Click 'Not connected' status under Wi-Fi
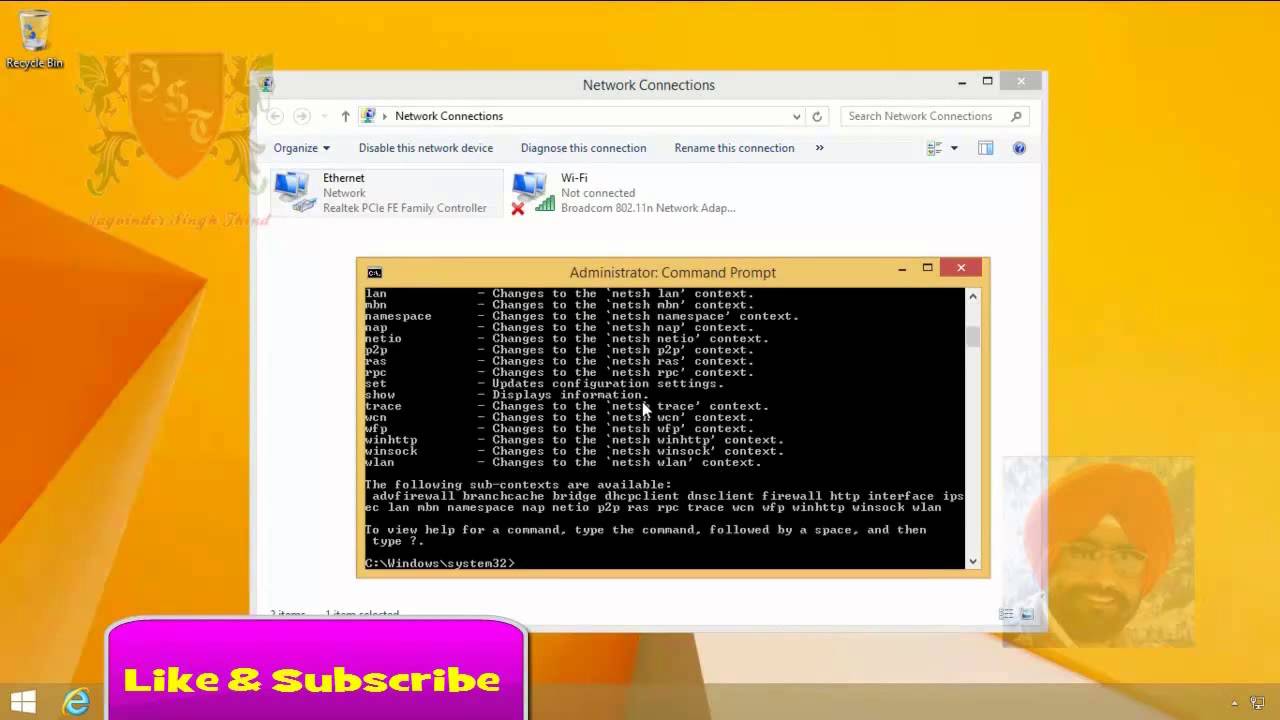The height and width of the screenshot is (720, 1280). (x=598, y=193)
